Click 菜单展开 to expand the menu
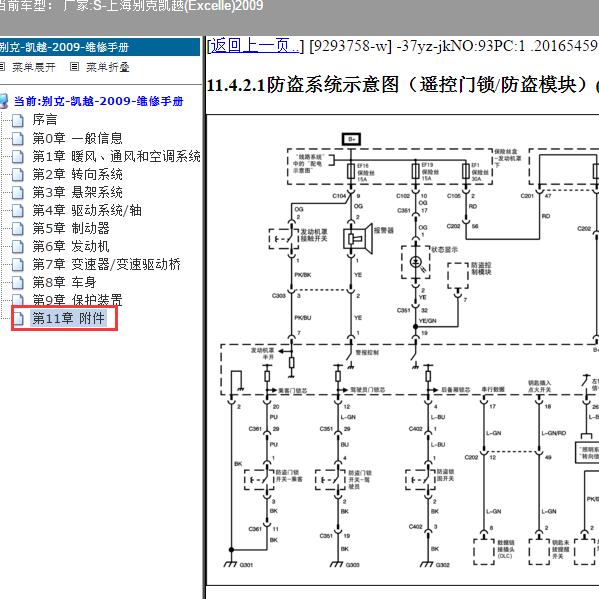Viewport: 599px width, 599px height. coord(34,68)
